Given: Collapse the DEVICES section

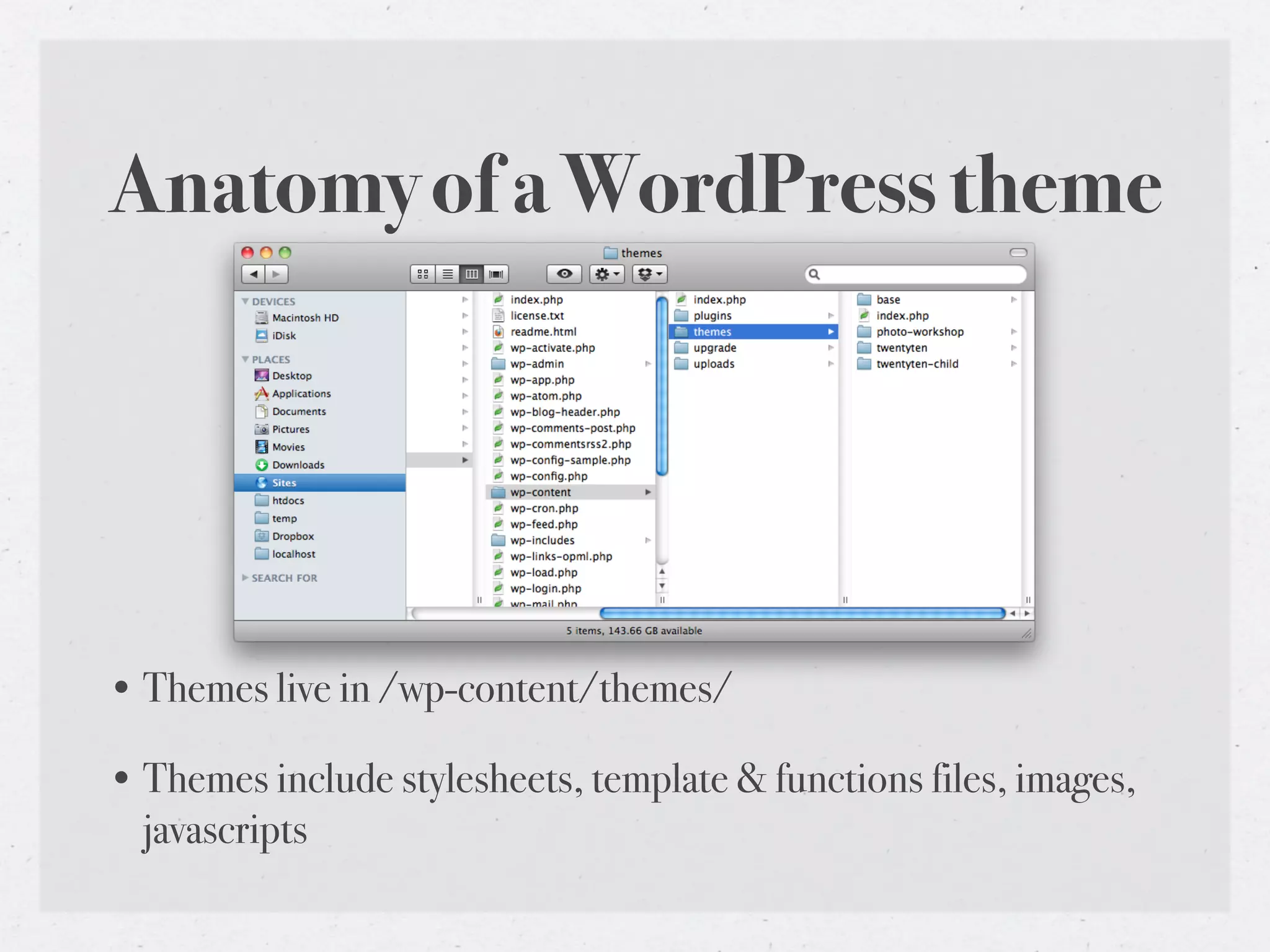Looking at the screenshot, I should [246, 301].
